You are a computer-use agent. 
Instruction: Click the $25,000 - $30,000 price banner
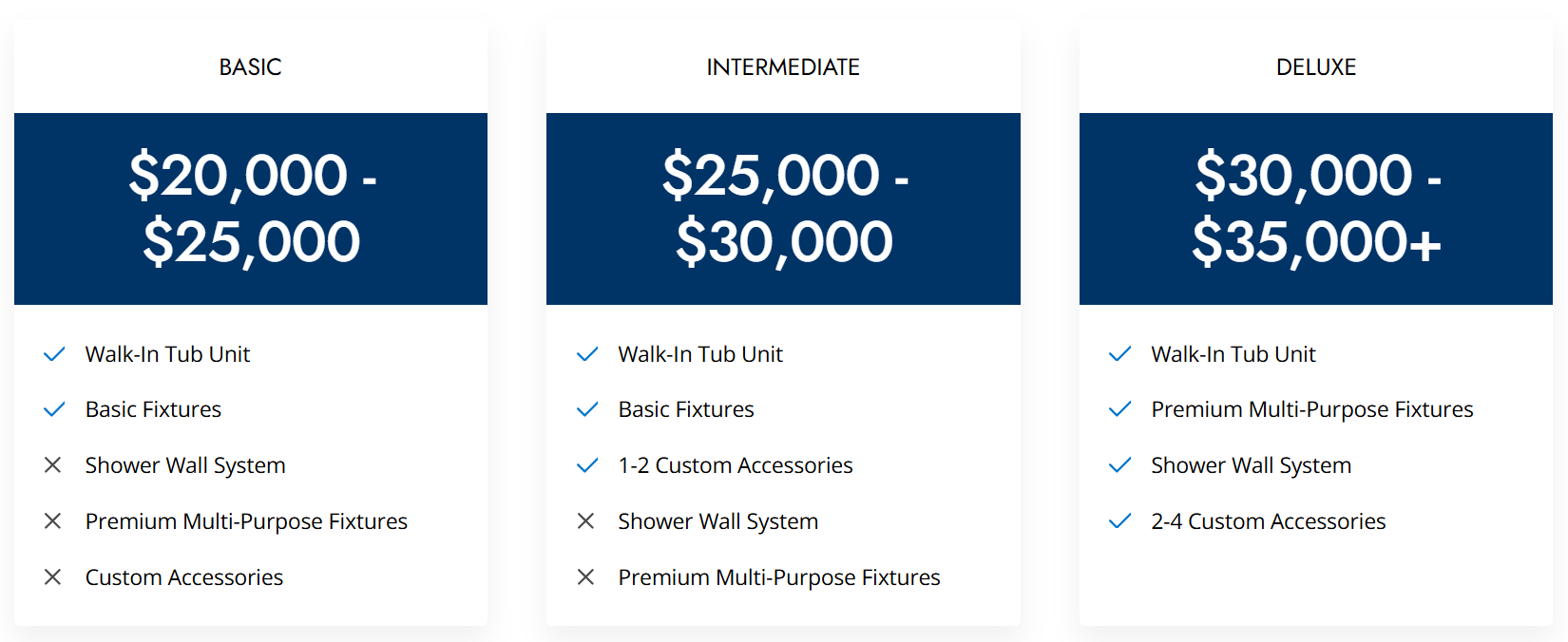(x=783, y=209)
